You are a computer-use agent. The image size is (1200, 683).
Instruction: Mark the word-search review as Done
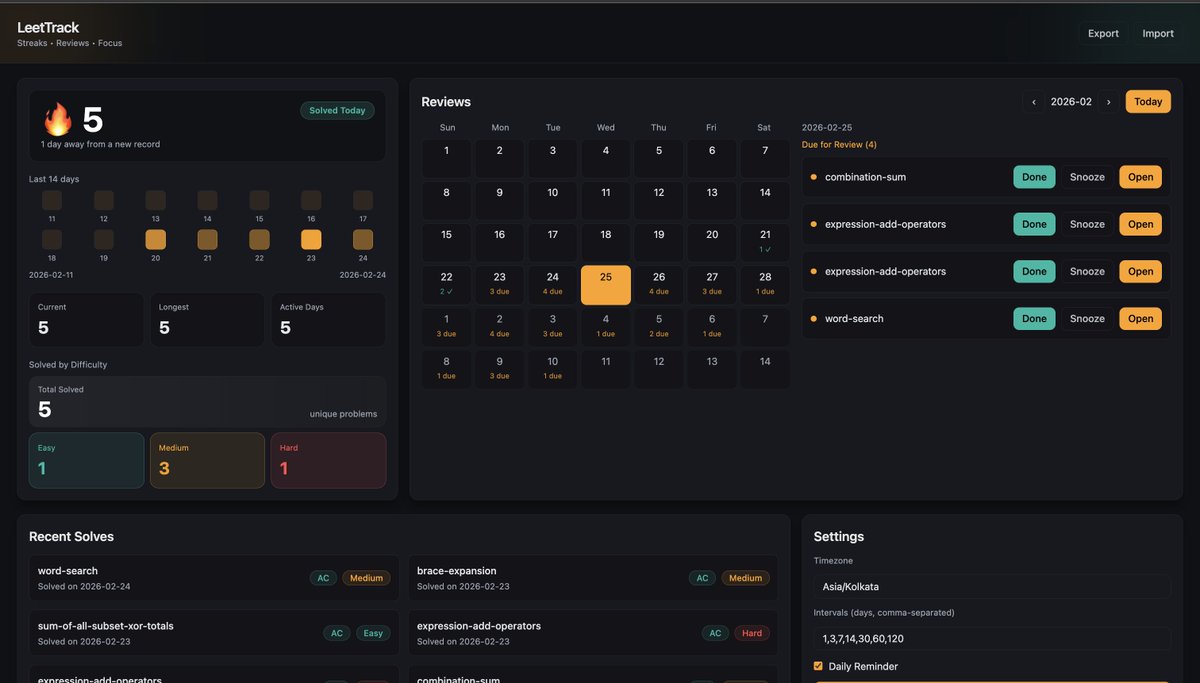[1034, 319]
